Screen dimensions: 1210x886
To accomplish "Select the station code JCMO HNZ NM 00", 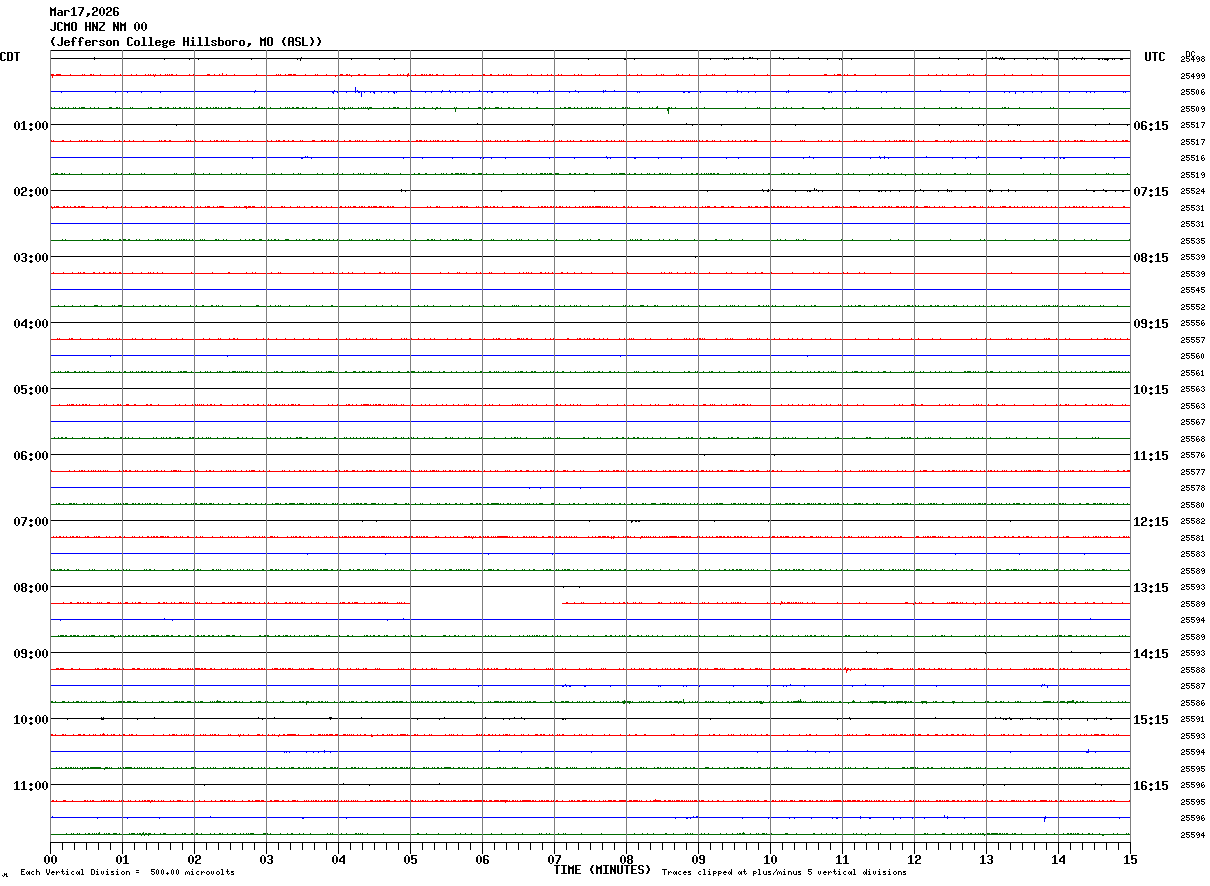I will coord(99,27).
